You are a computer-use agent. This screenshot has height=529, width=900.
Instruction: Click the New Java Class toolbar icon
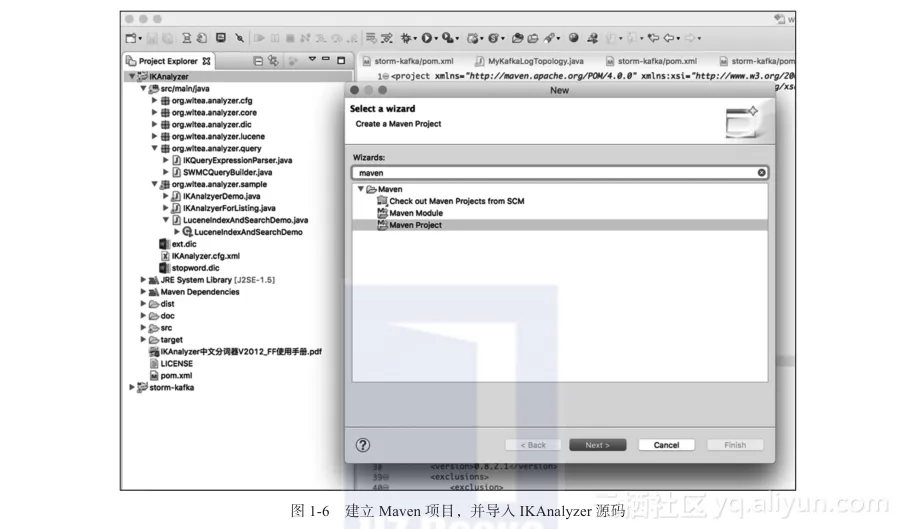pos(494,38)
